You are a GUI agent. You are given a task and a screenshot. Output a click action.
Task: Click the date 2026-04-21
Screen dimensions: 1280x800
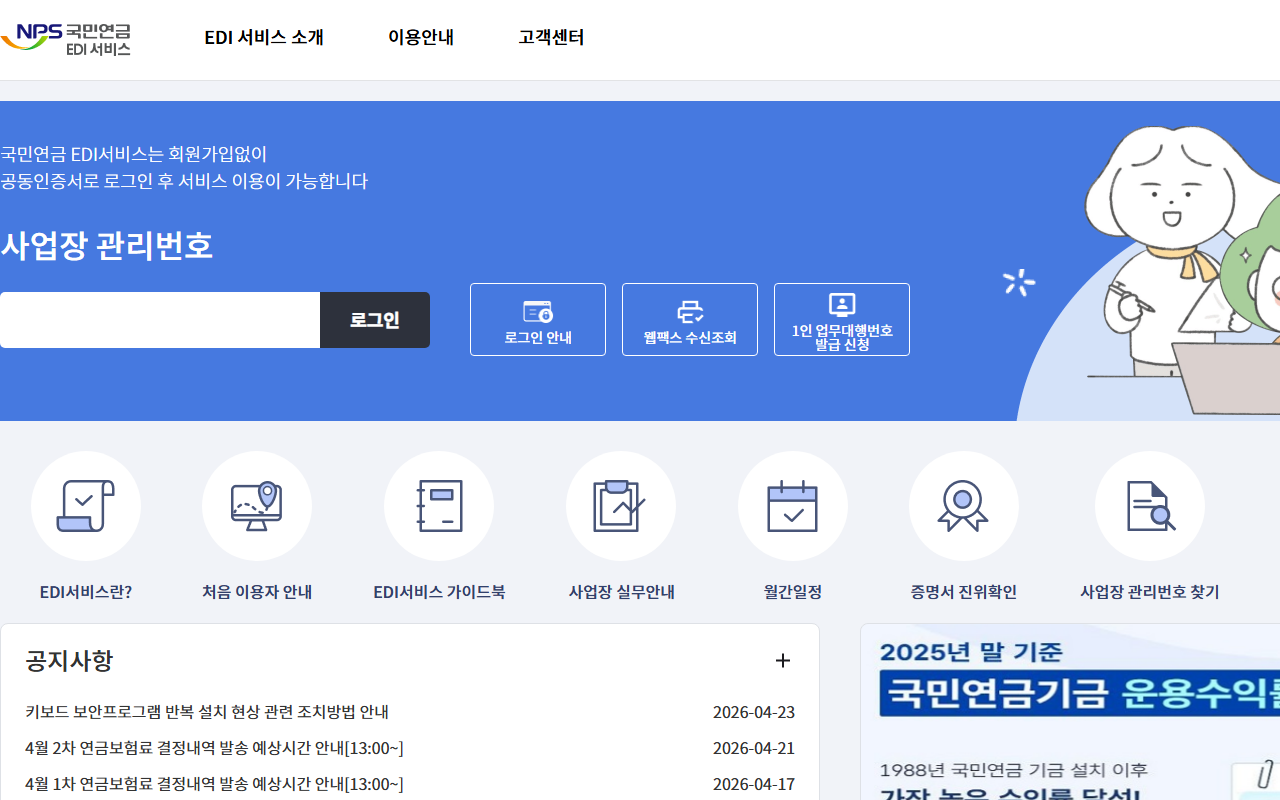coord(754,748)
